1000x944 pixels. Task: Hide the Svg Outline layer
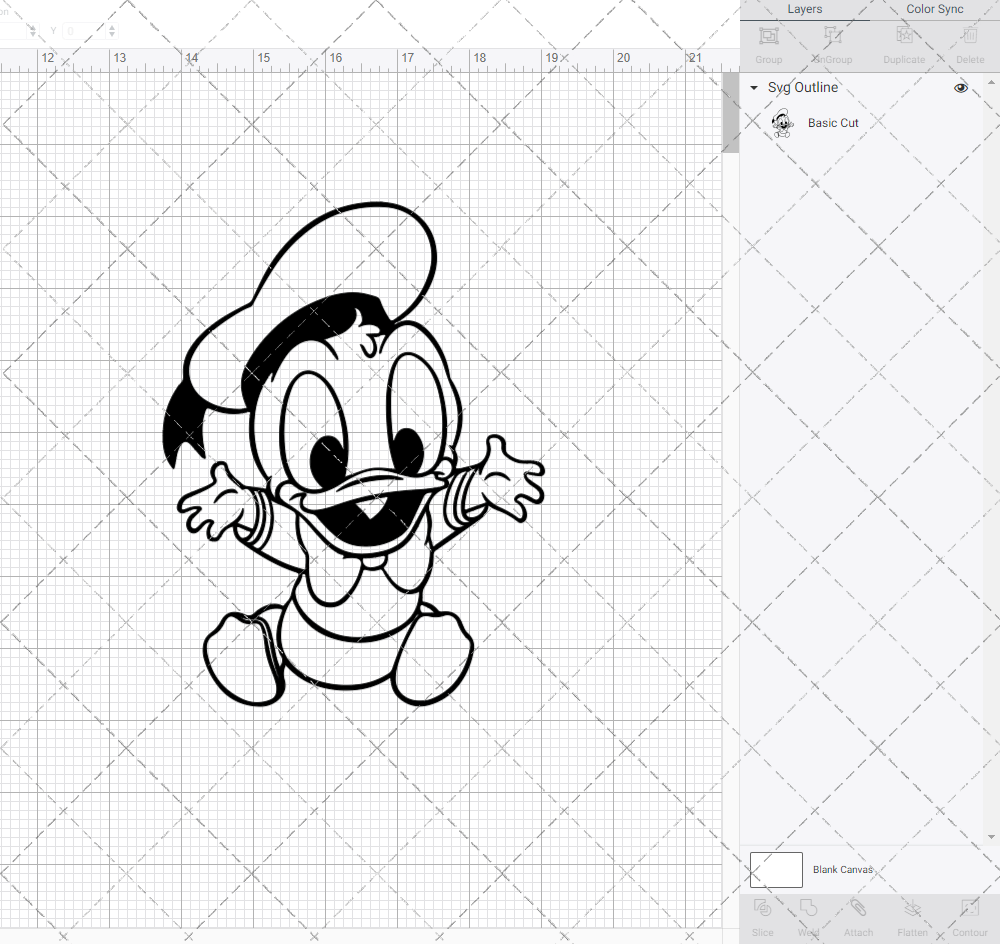961,88
